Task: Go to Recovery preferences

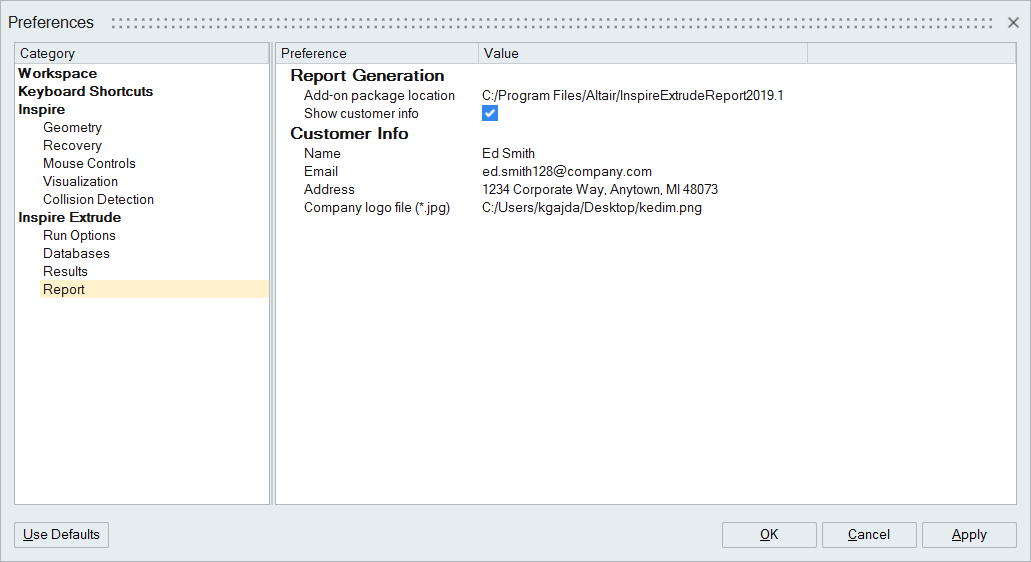Action: pyautogui.click(x=72, y=146)
